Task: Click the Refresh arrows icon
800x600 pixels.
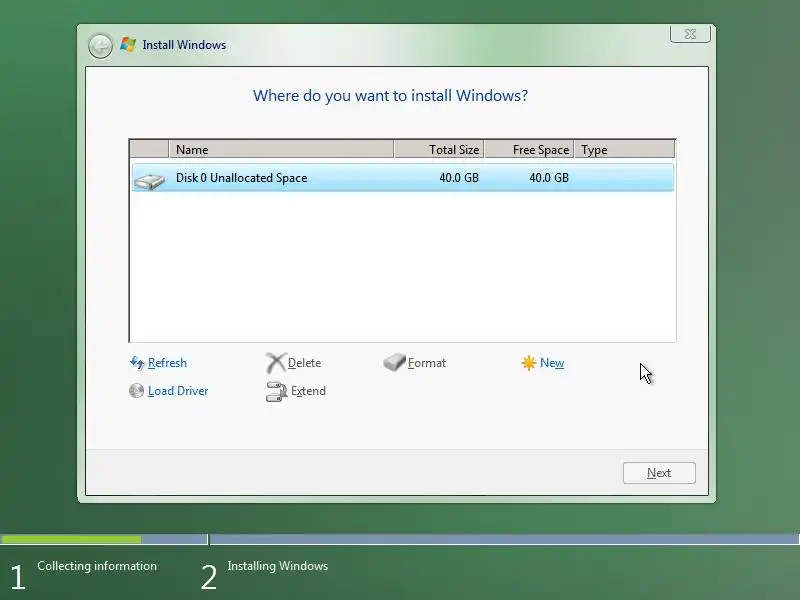Action: [137, 363]
